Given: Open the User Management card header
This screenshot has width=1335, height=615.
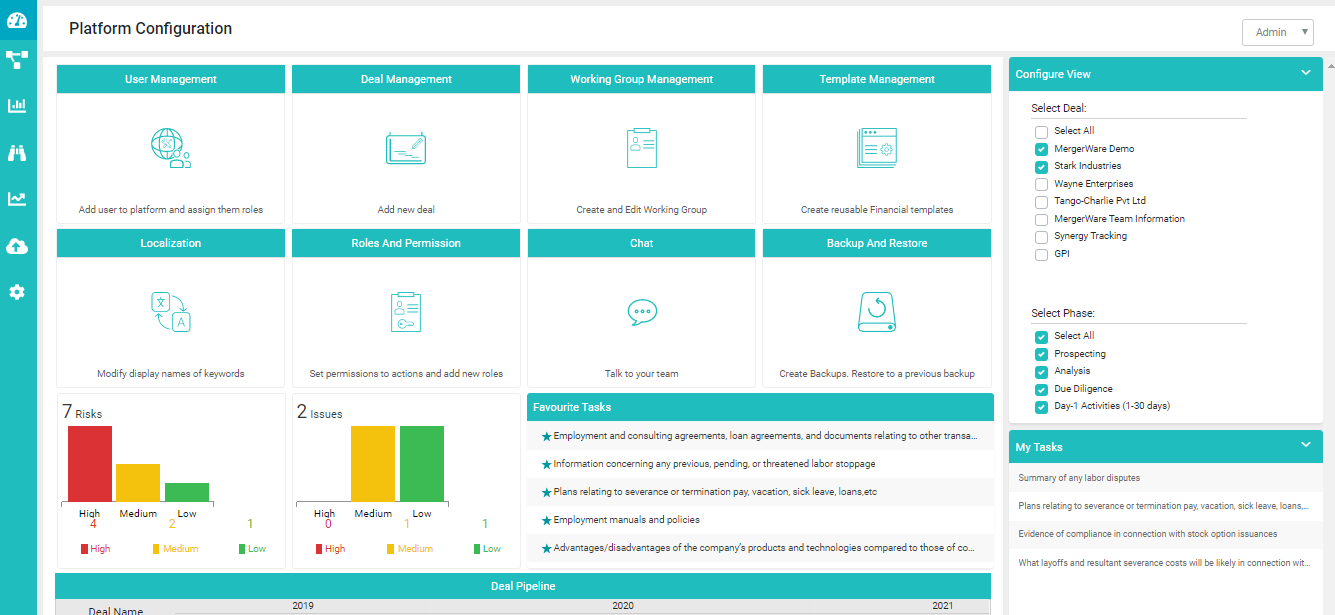Looking at the screenshot, I should pos(170,78).
